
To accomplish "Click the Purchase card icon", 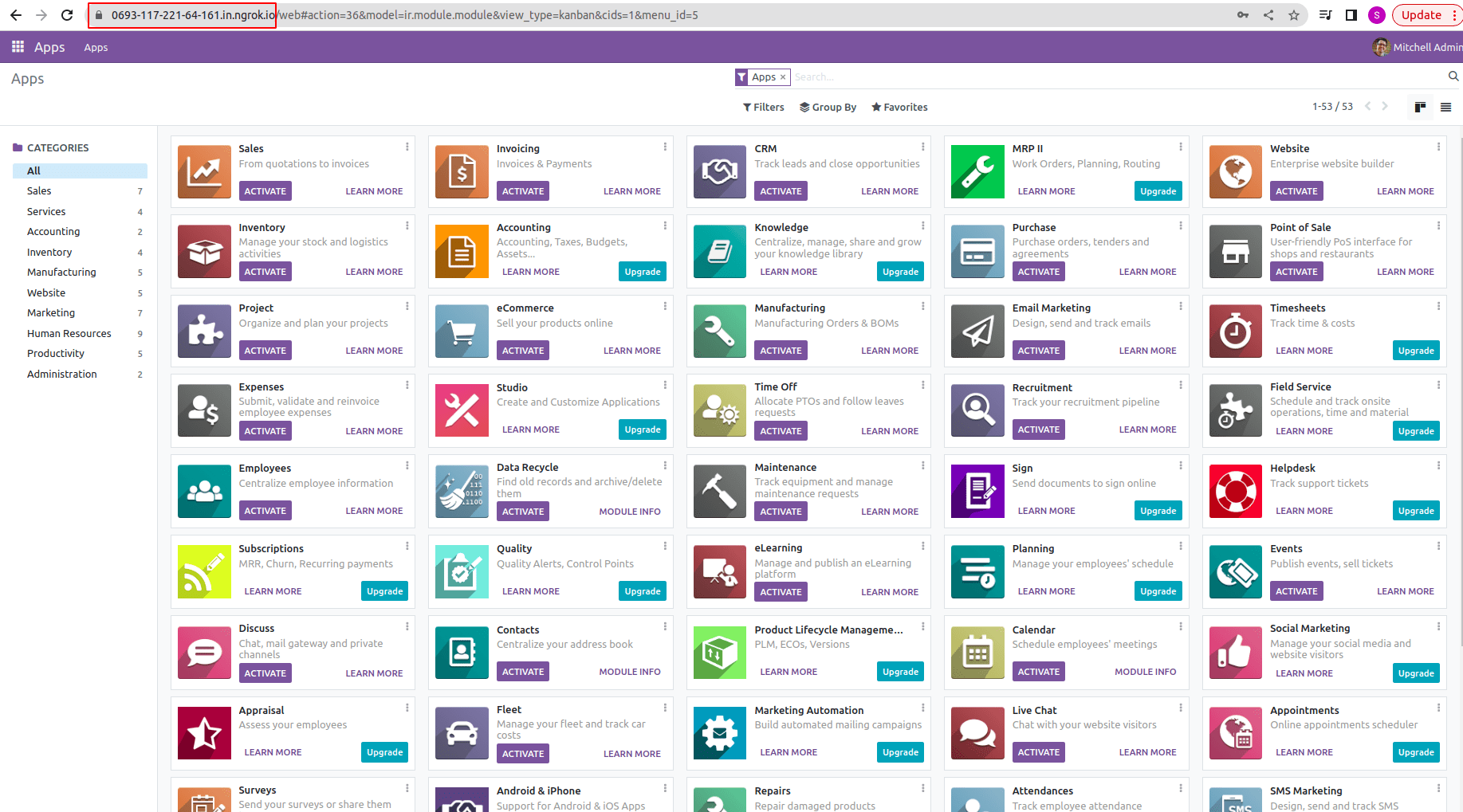I will [x=977, y=251].
